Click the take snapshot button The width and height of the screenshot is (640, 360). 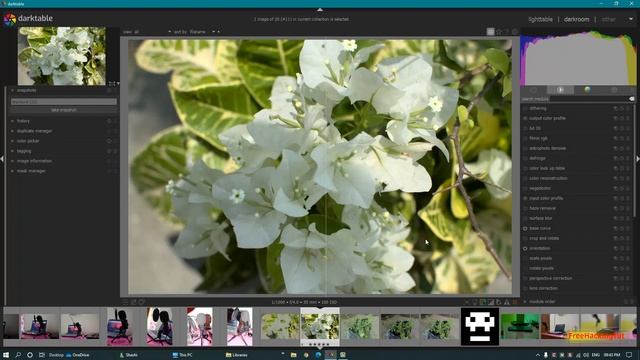click(x=64, y=110)
